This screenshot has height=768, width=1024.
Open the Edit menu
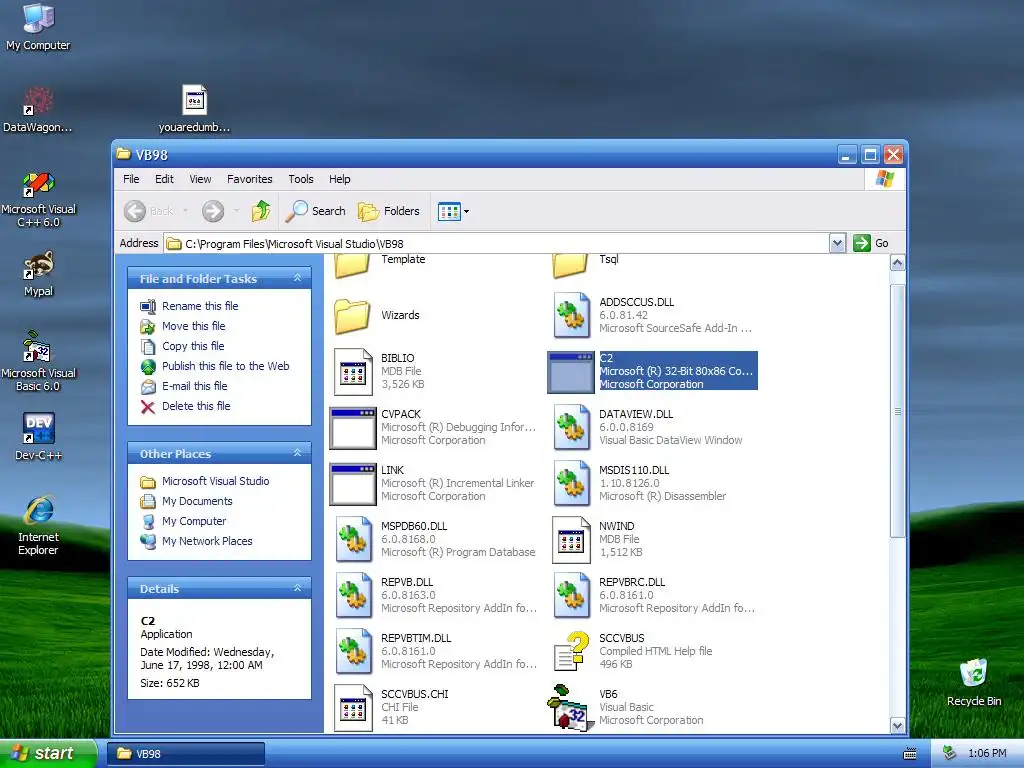(164, 179)
